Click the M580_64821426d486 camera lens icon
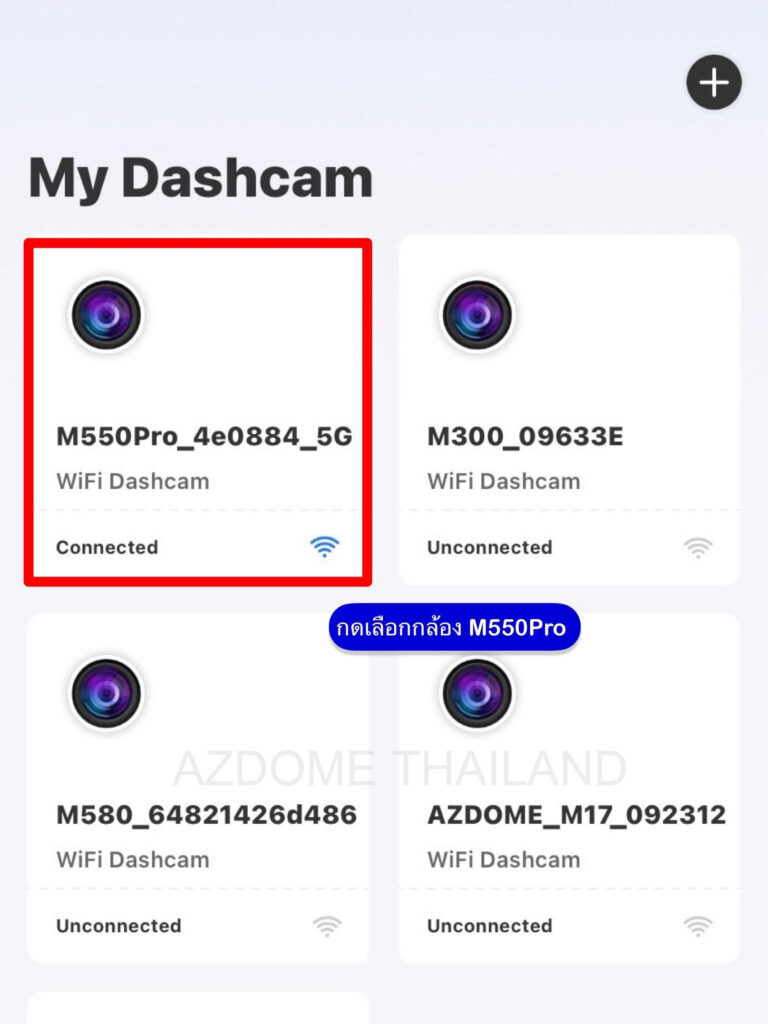768x1024 pixels. [x=106, y=693]
